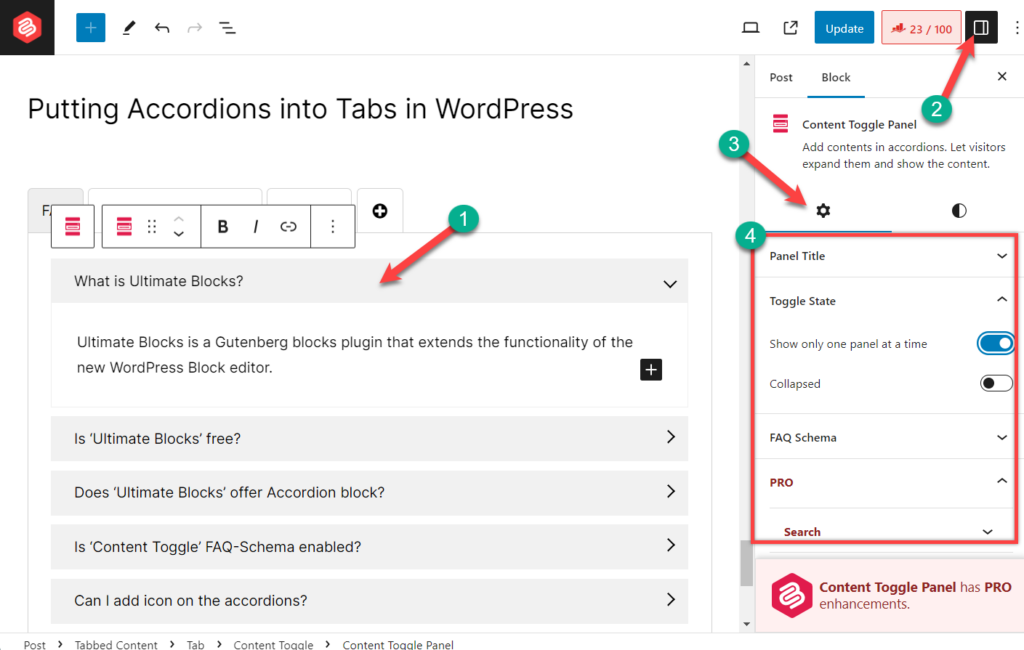Open the block inserter with the plus icon

click(90, 27)
